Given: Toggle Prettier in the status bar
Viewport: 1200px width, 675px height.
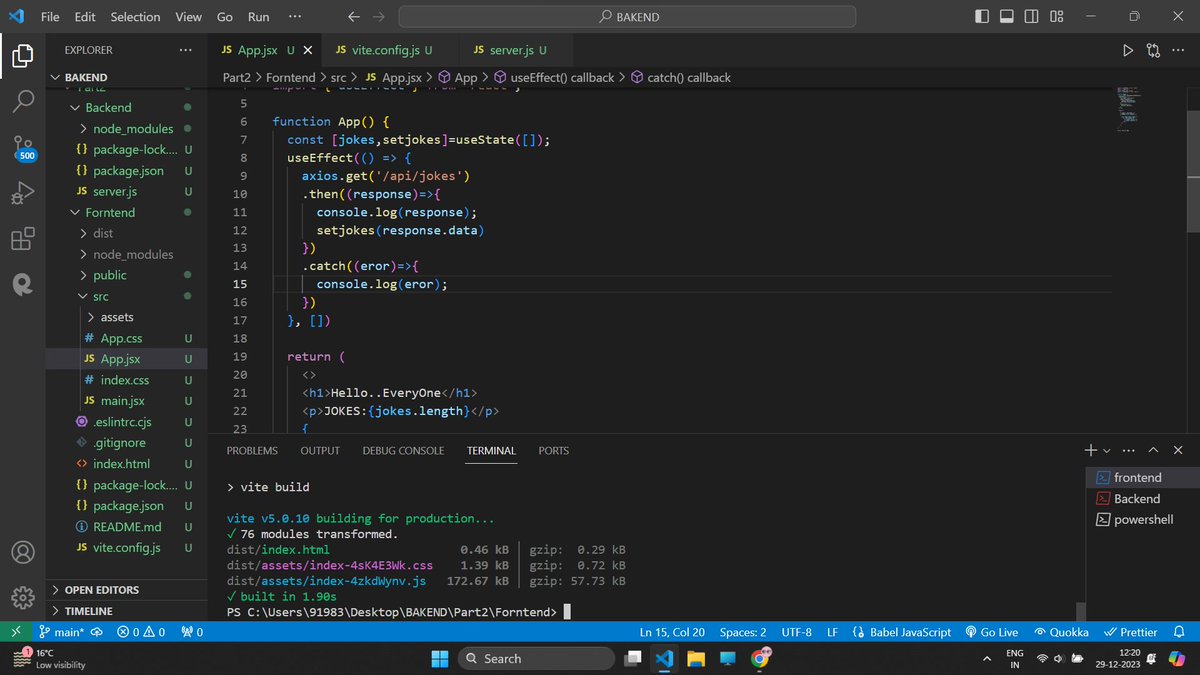Looking at the screenshot, I should pyautogui.click(x=1130, y=632).
